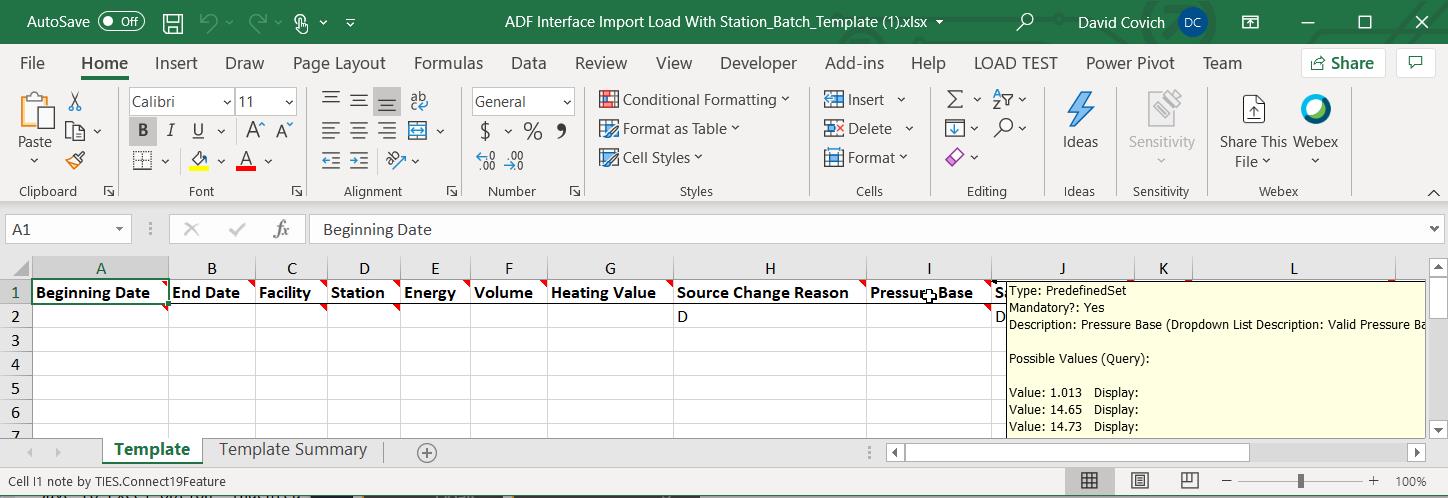This screenshot has width=1448, height=498.
Task: Click the Format Painter brush icon
Action: 75,160
